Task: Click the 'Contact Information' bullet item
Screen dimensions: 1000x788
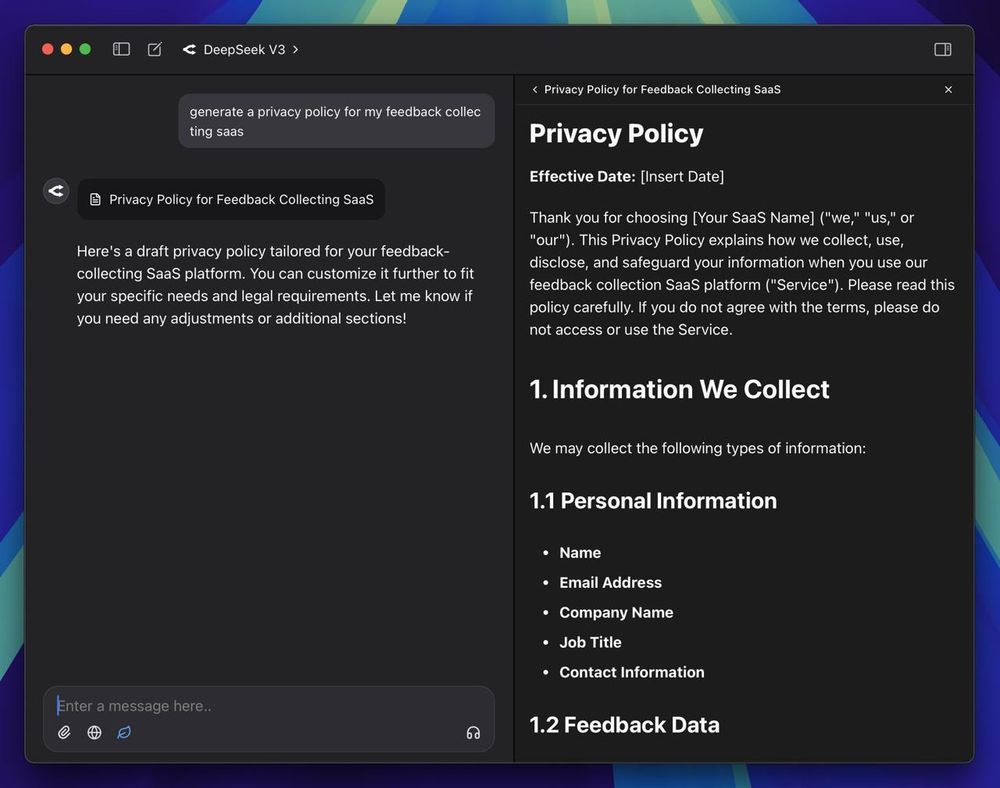Action: coord(631,673)
